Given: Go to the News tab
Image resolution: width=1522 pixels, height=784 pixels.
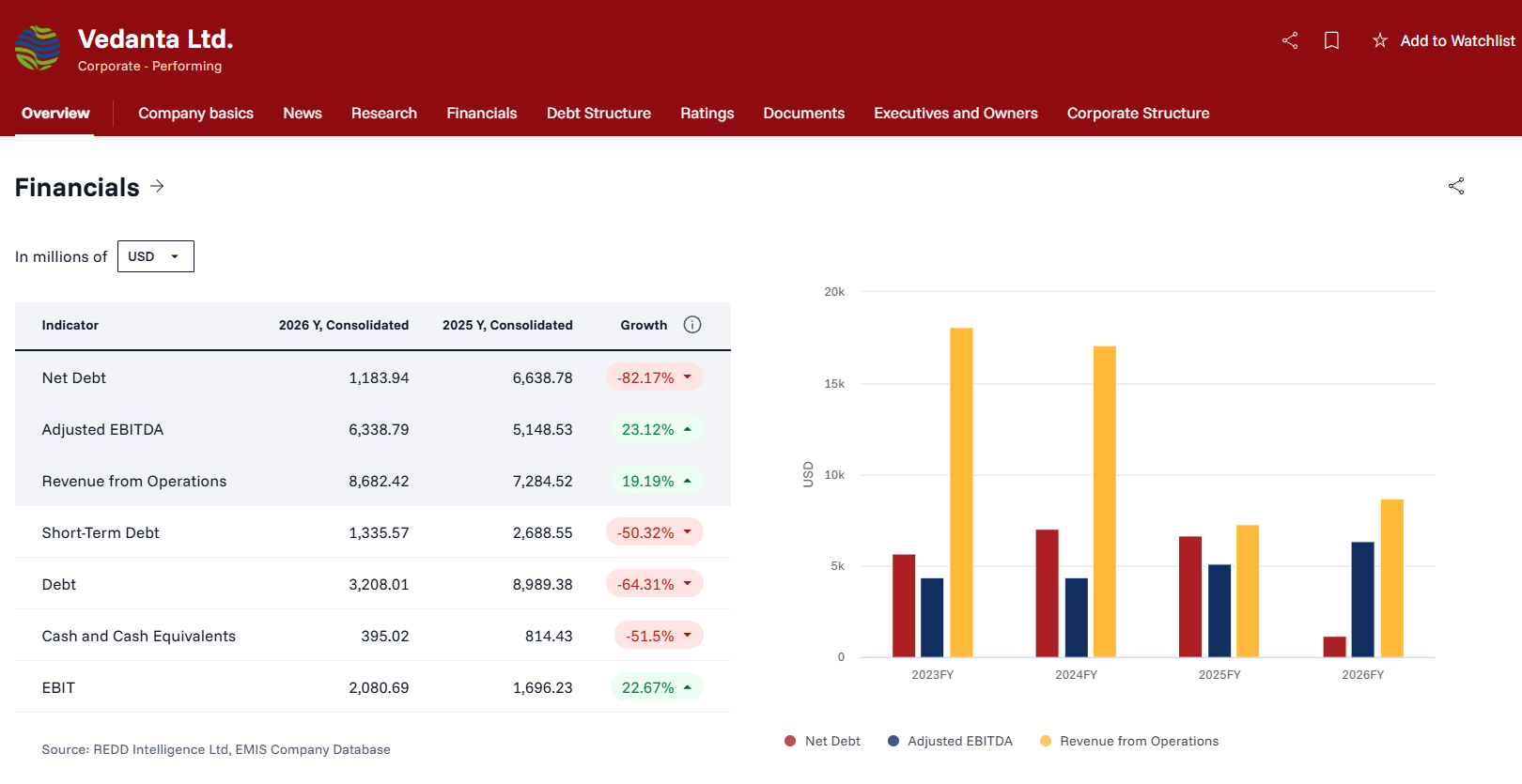Looking at the screenshot, I should (x=303, y=114).
